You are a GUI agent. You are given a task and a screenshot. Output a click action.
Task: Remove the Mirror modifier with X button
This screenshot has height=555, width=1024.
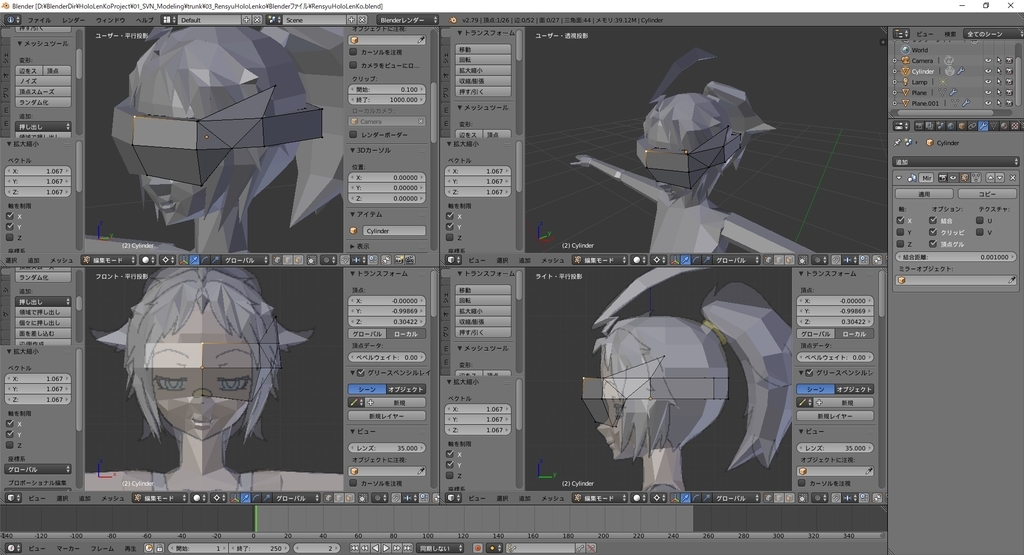(x=1013, y=178)
